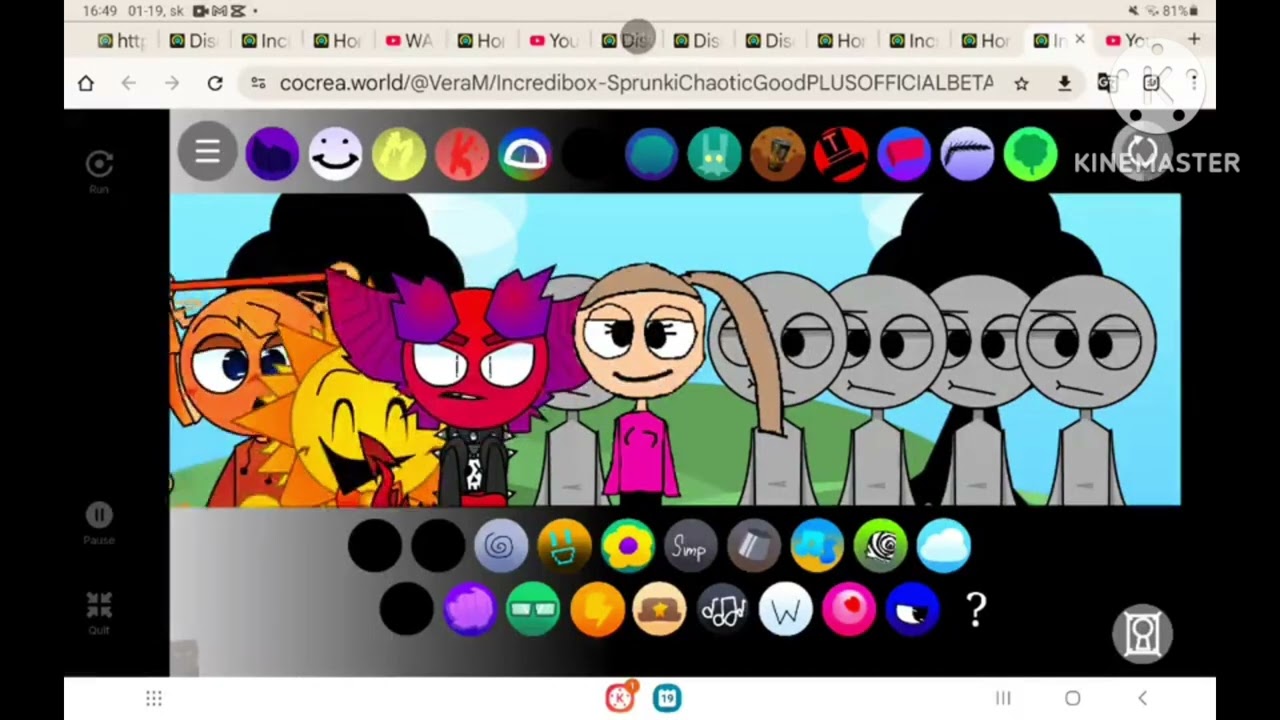Select the green sunglasses sound icon
Screen dimensions: 1280x720
tap(533, 609)
